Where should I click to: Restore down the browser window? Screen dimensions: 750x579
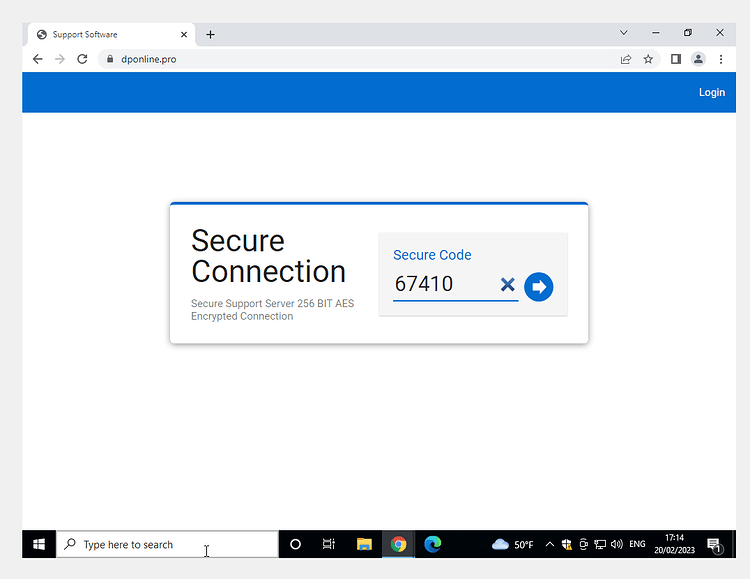pyautogui.click(x=688, y=33)
